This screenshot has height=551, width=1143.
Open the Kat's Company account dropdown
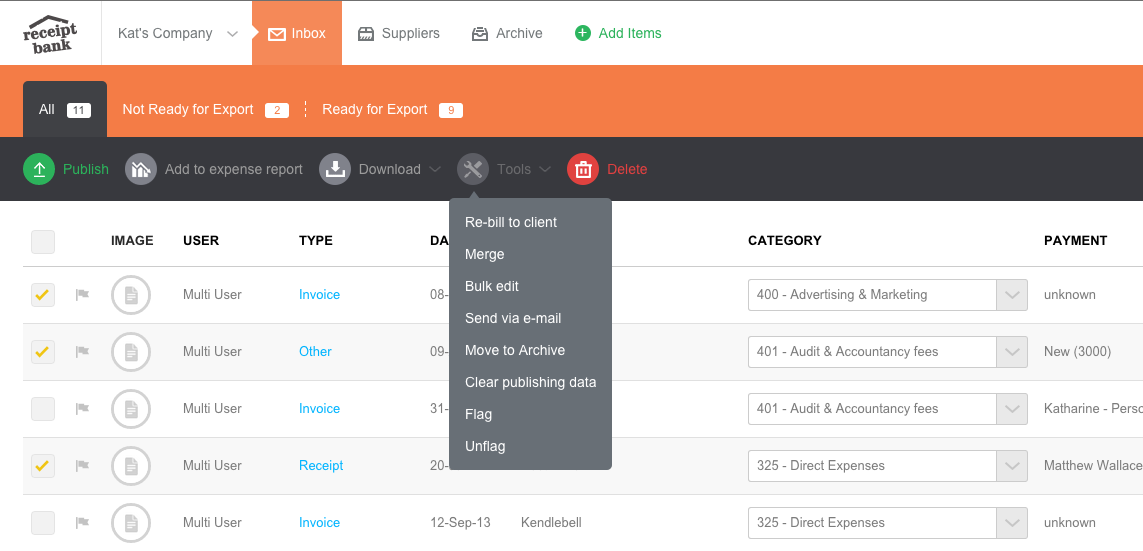click(178, 34)
